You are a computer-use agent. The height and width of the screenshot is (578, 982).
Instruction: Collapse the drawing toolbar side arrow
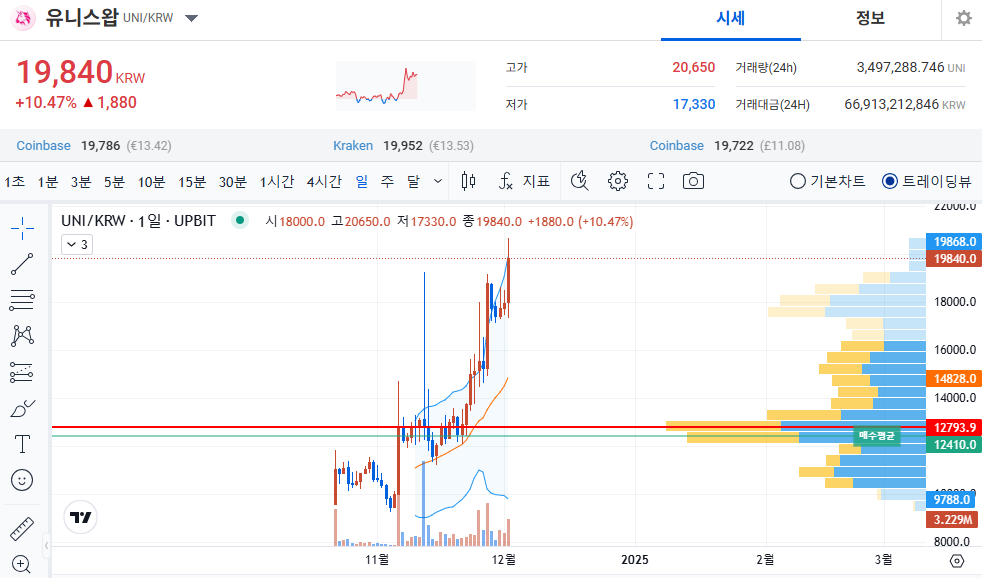pos(46,545)
